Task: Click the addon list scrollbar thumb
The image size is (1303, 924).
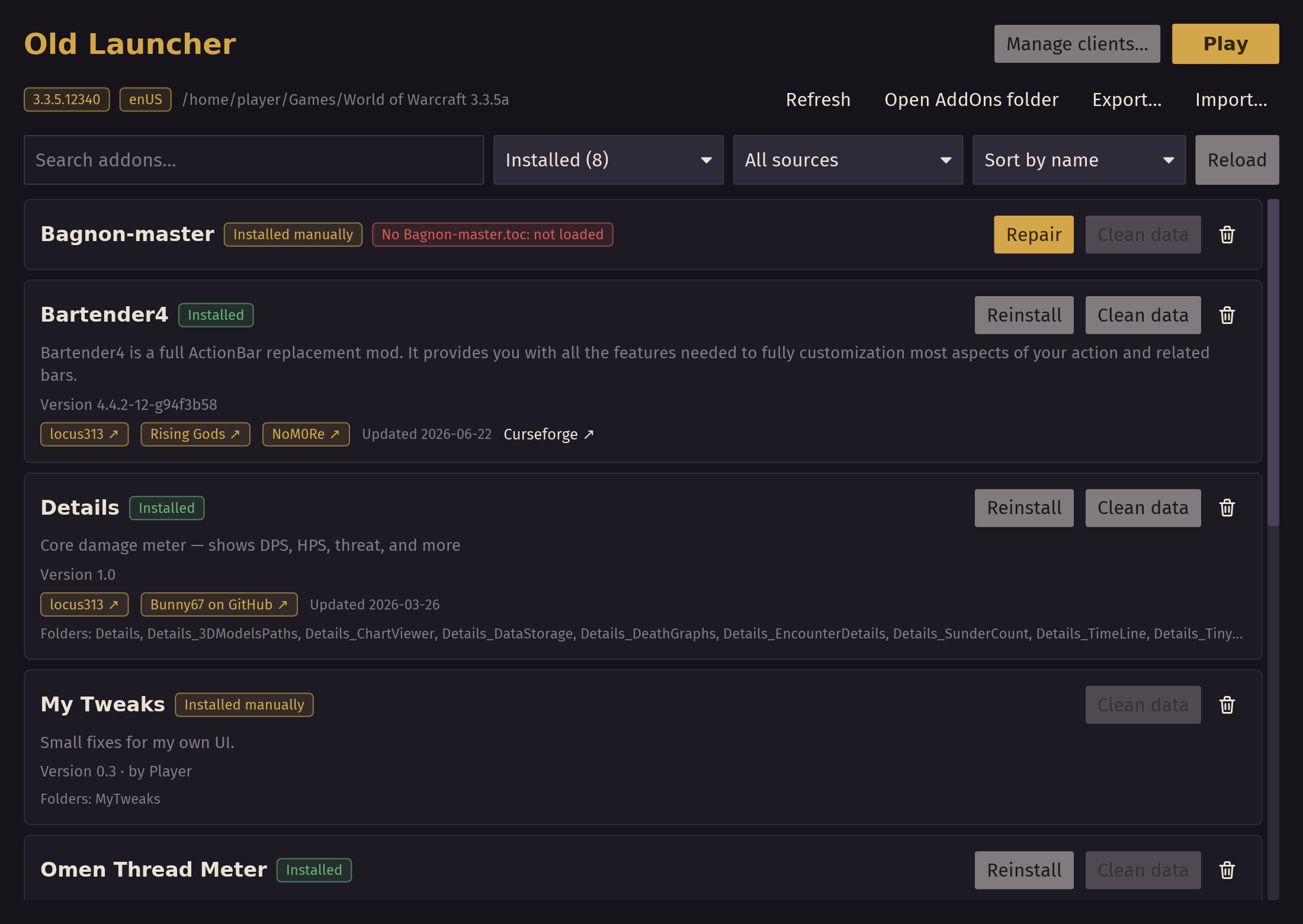Action: click(1273, 362)
